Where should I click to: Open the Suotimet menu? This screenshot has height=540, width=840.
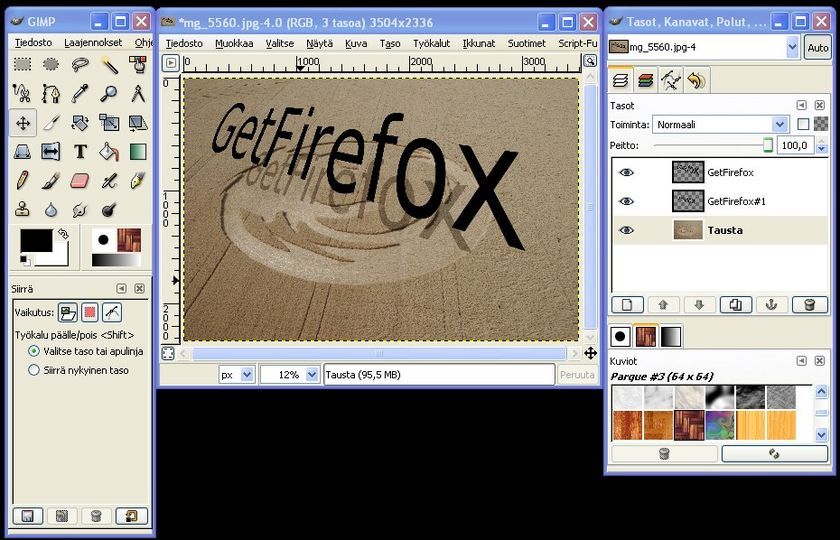coord(527,43)
